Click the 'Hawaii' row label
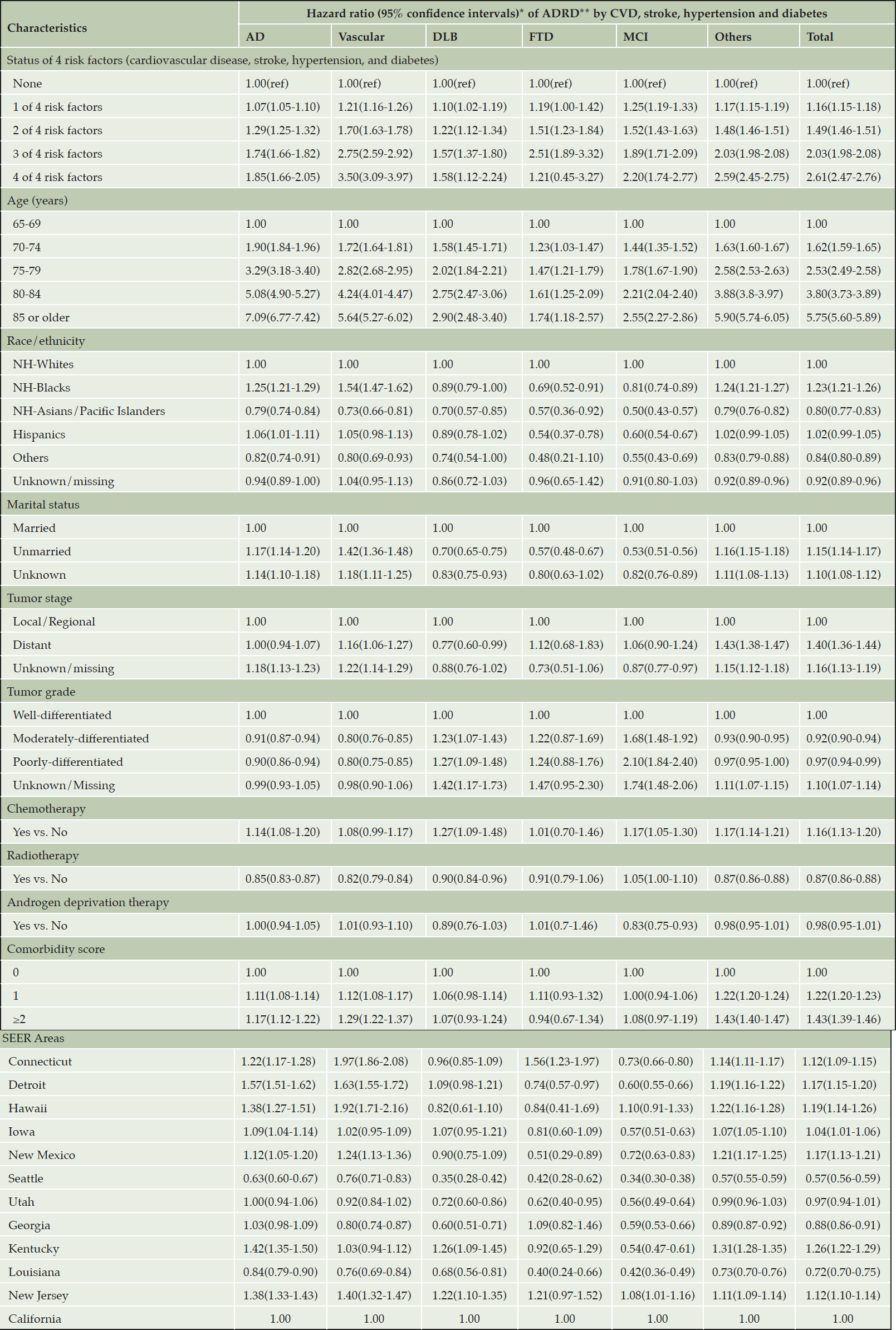896x1330 pixels. [x=27, y=1108]
